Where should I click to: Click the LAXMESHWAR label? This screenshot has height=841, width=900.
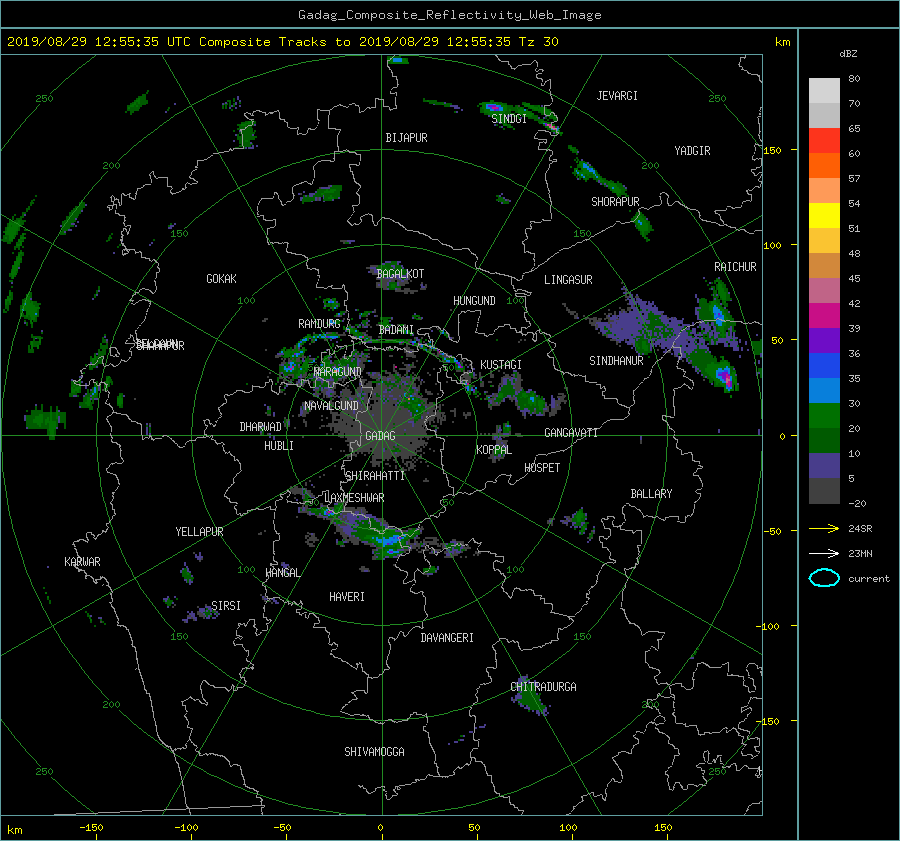pos(354,498)
